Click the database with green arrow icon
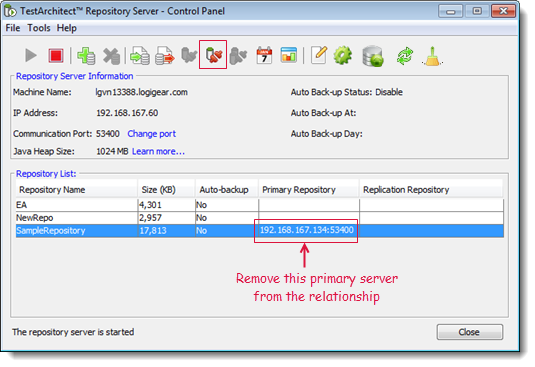The image size is (535, 367). [x=373, y=56]
